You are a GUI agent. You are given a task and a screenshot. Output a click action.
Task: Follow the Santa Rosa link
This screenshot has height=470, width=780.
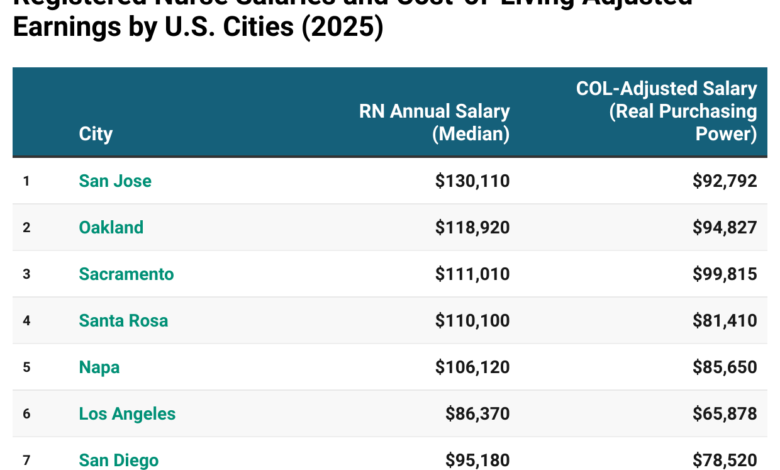(123, 321)
